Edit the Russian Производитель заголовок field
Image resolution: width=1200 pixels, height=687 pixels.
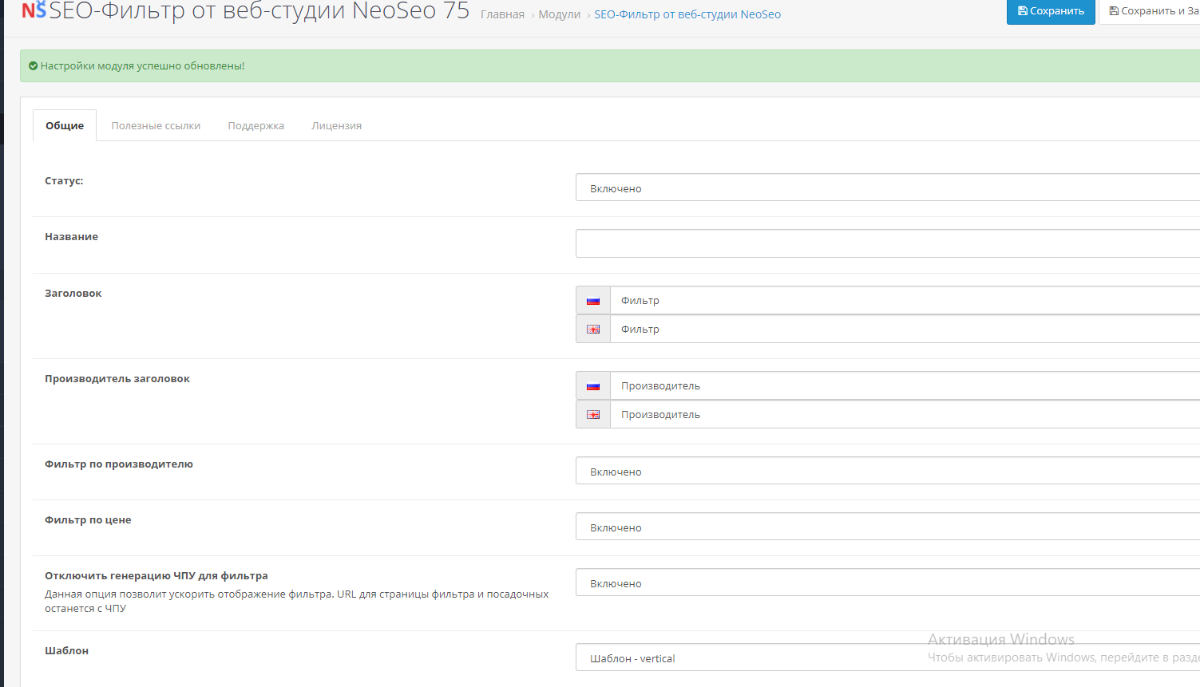pos(905,386)
